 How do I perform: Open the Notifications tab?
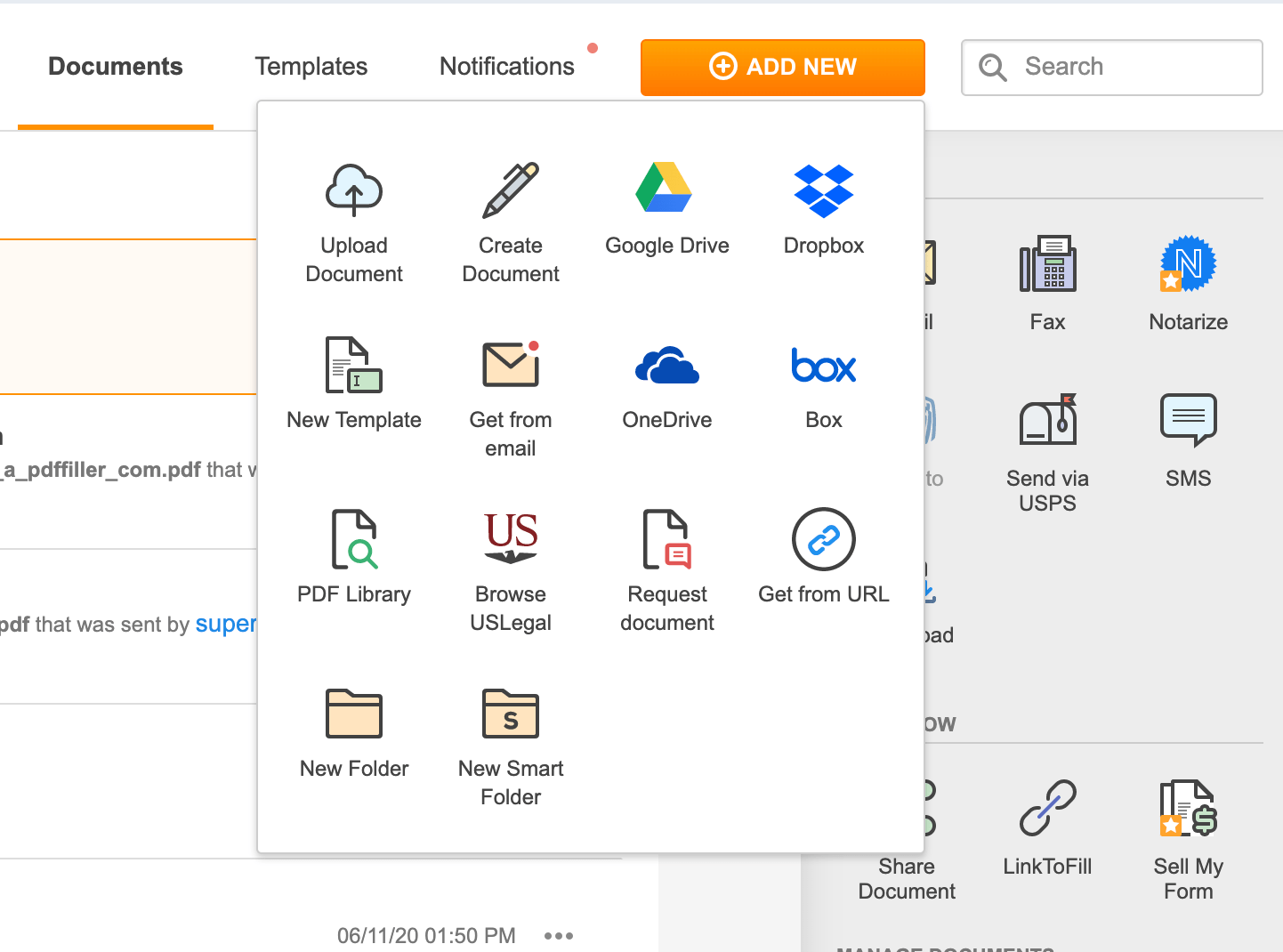point(507,67)
